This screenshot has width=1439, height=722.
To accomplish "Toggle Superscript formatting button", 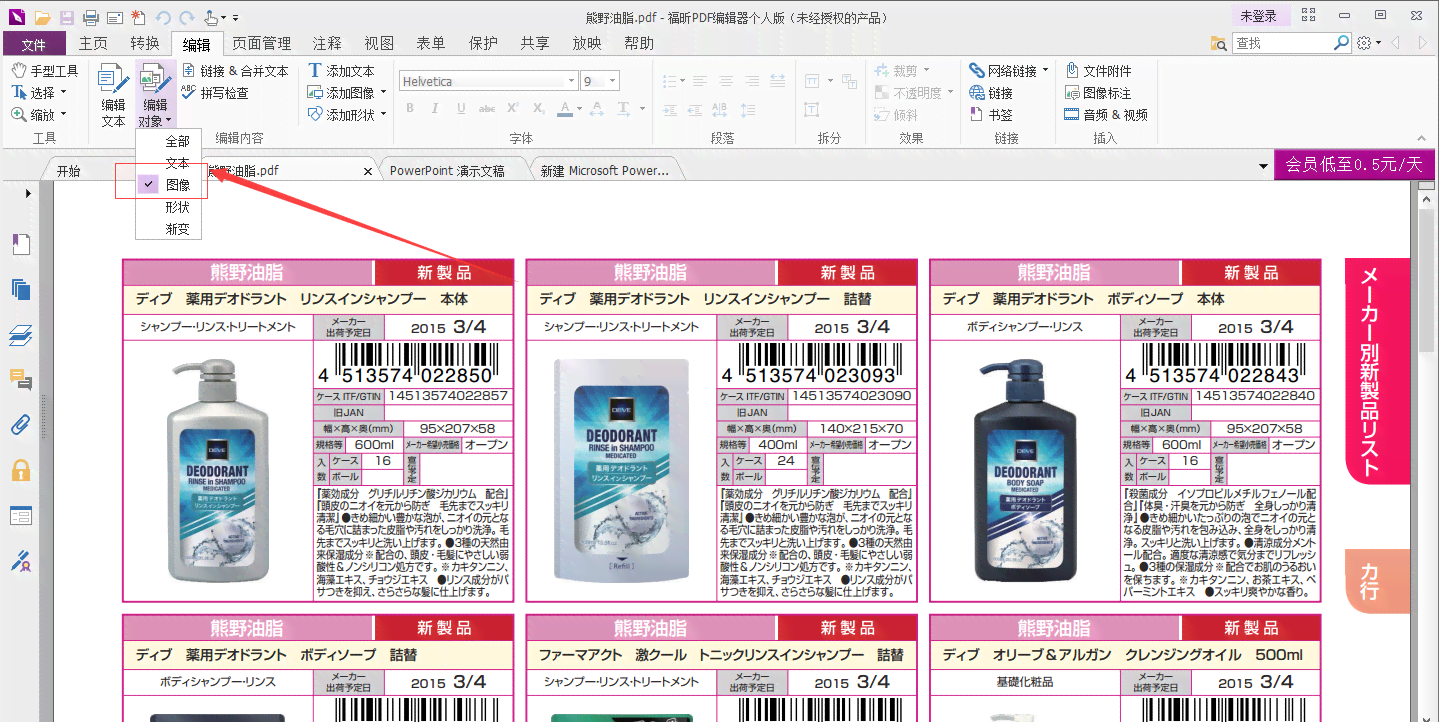I will tap(513, 108).
